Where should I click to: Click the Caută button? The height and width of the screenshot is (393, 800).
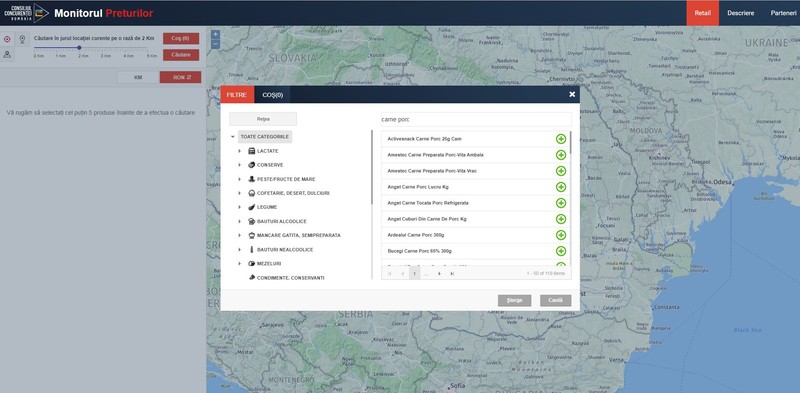tap(556, 301)
